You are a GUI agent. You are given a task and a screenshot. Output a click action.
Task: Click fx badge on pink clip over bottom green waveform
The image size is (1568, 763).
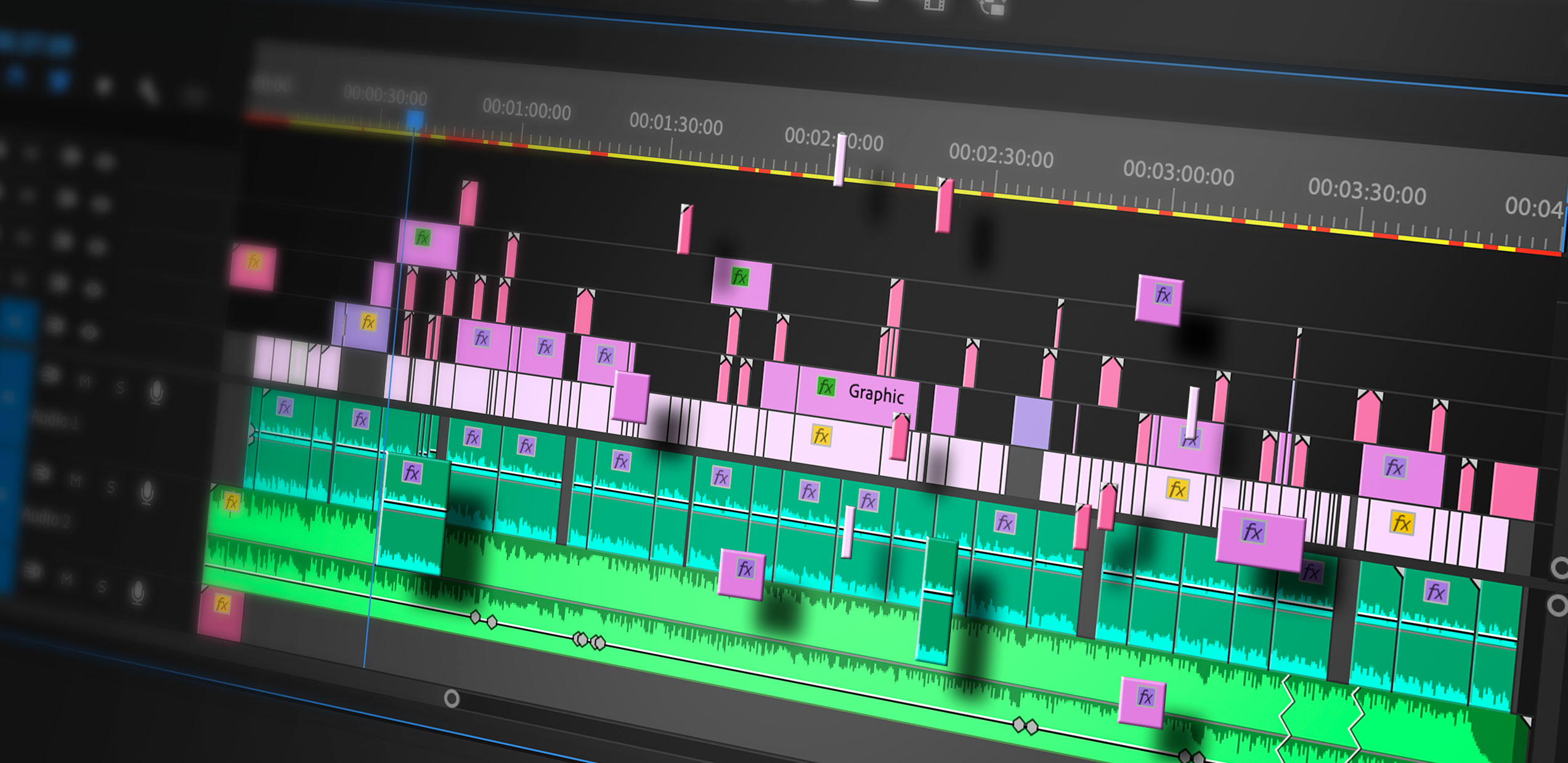pyautogui.click(x=1145, y=697)
